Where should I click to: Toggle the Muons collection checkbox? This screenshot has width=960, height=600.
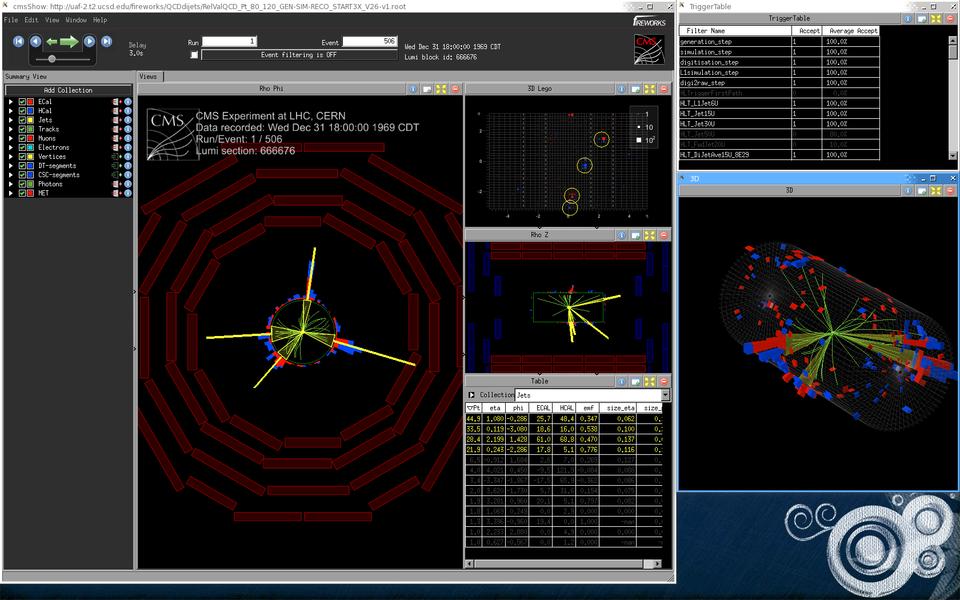(22, 138)
